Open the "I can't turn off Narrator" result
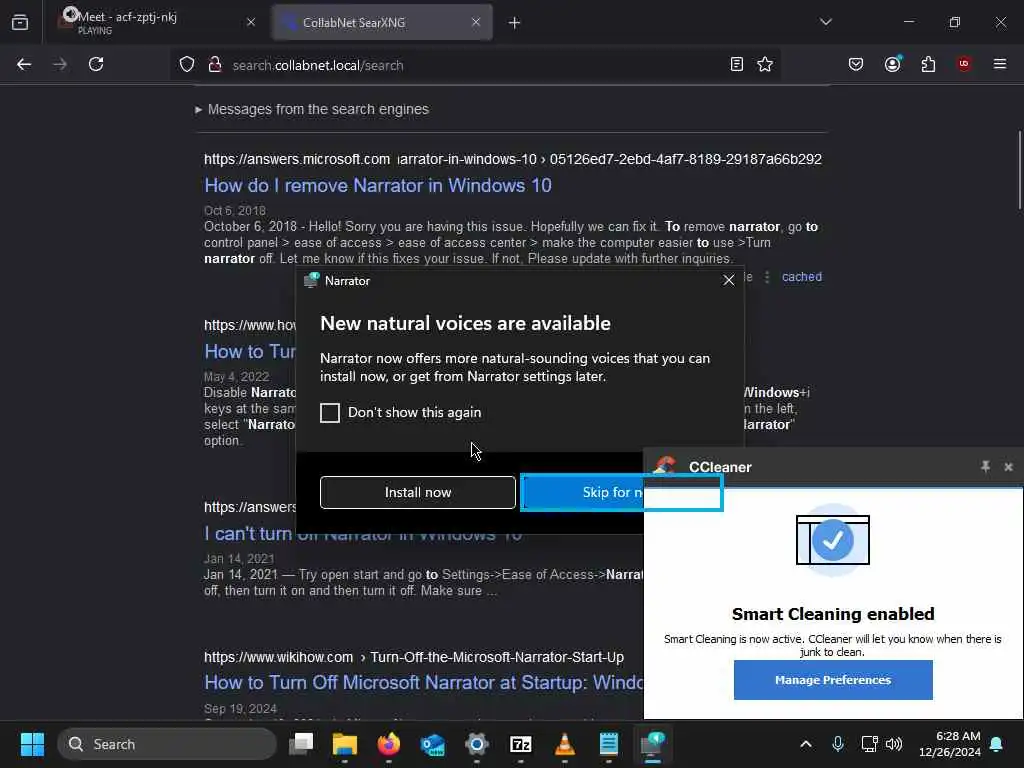This screenshot has height=768, width=1024. 250,534
